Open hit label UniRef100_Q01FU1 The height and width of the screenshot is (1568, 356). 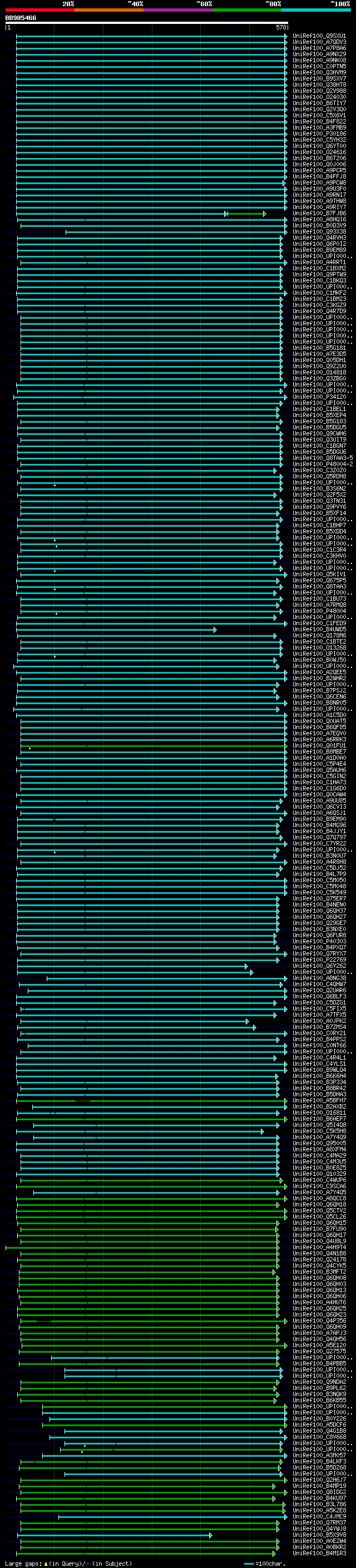coord(319,746)
